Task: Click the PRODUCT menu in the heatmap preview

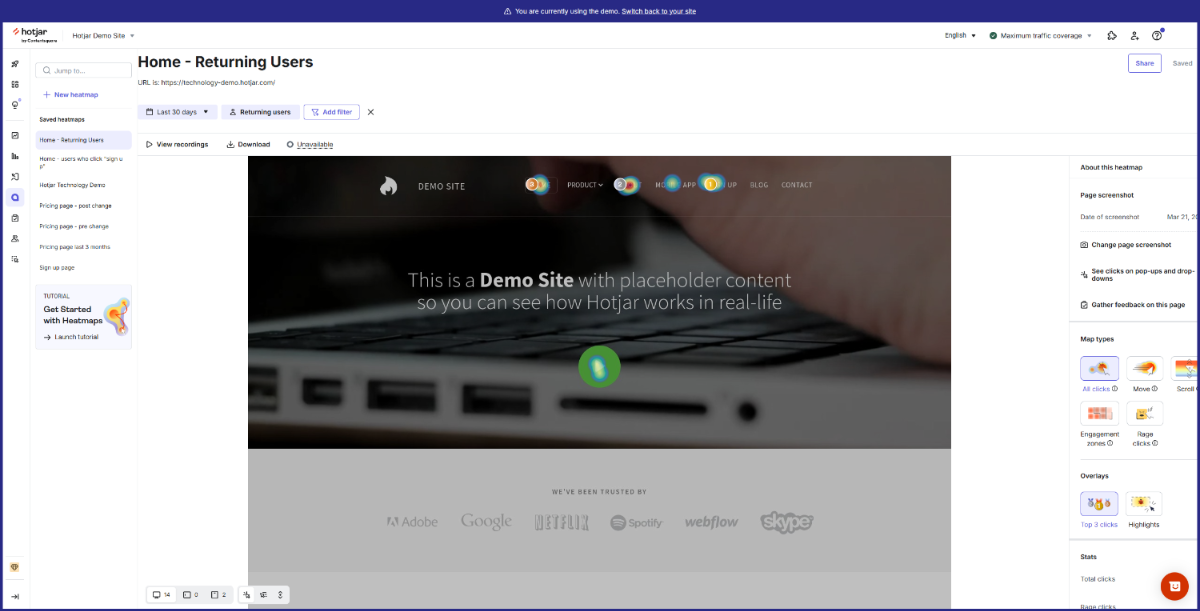Action: [x=585, y=185]
